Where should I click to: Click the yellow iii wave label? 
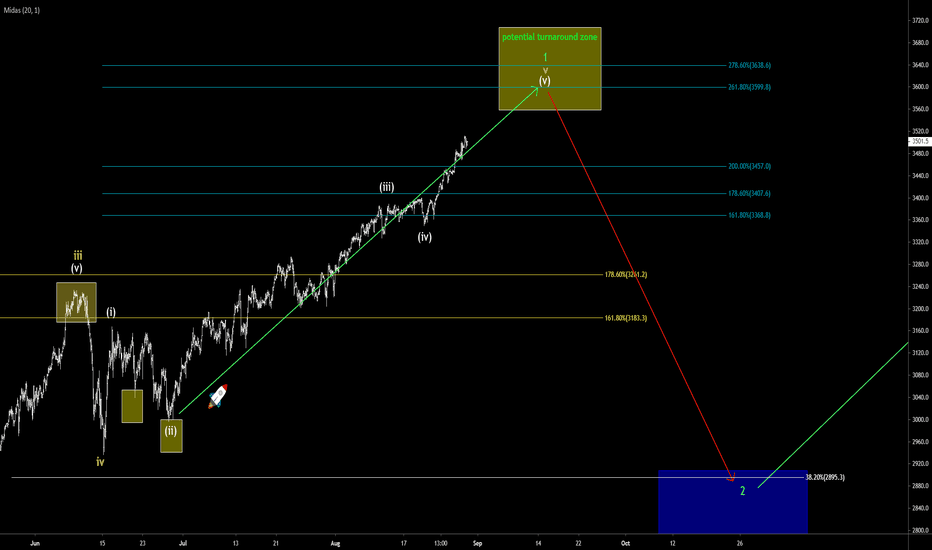click(x=78, y=256)
